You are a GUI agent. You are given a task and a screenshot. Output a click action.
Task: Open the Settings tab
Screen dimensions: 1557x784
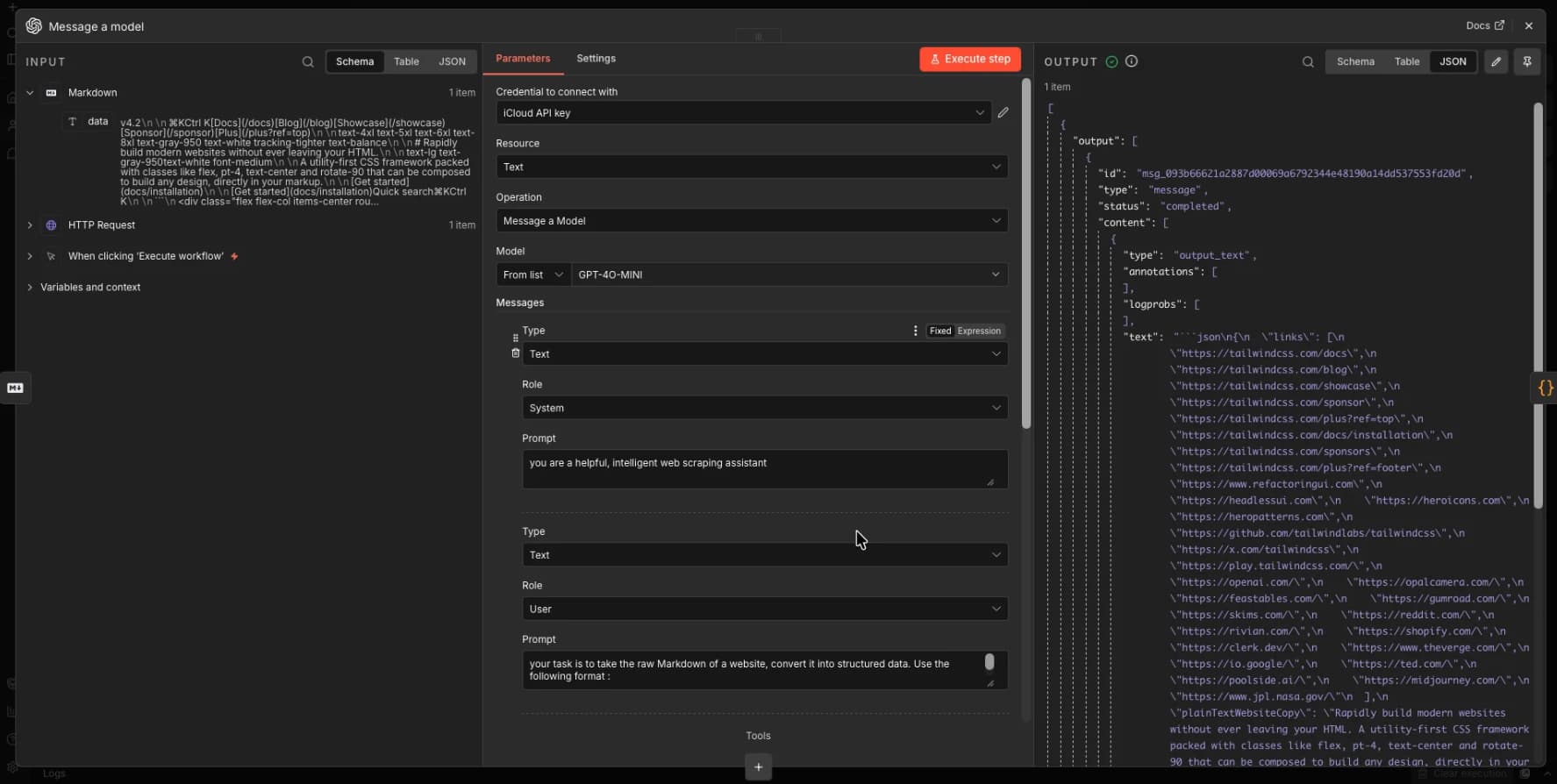[x=596, y=59]
